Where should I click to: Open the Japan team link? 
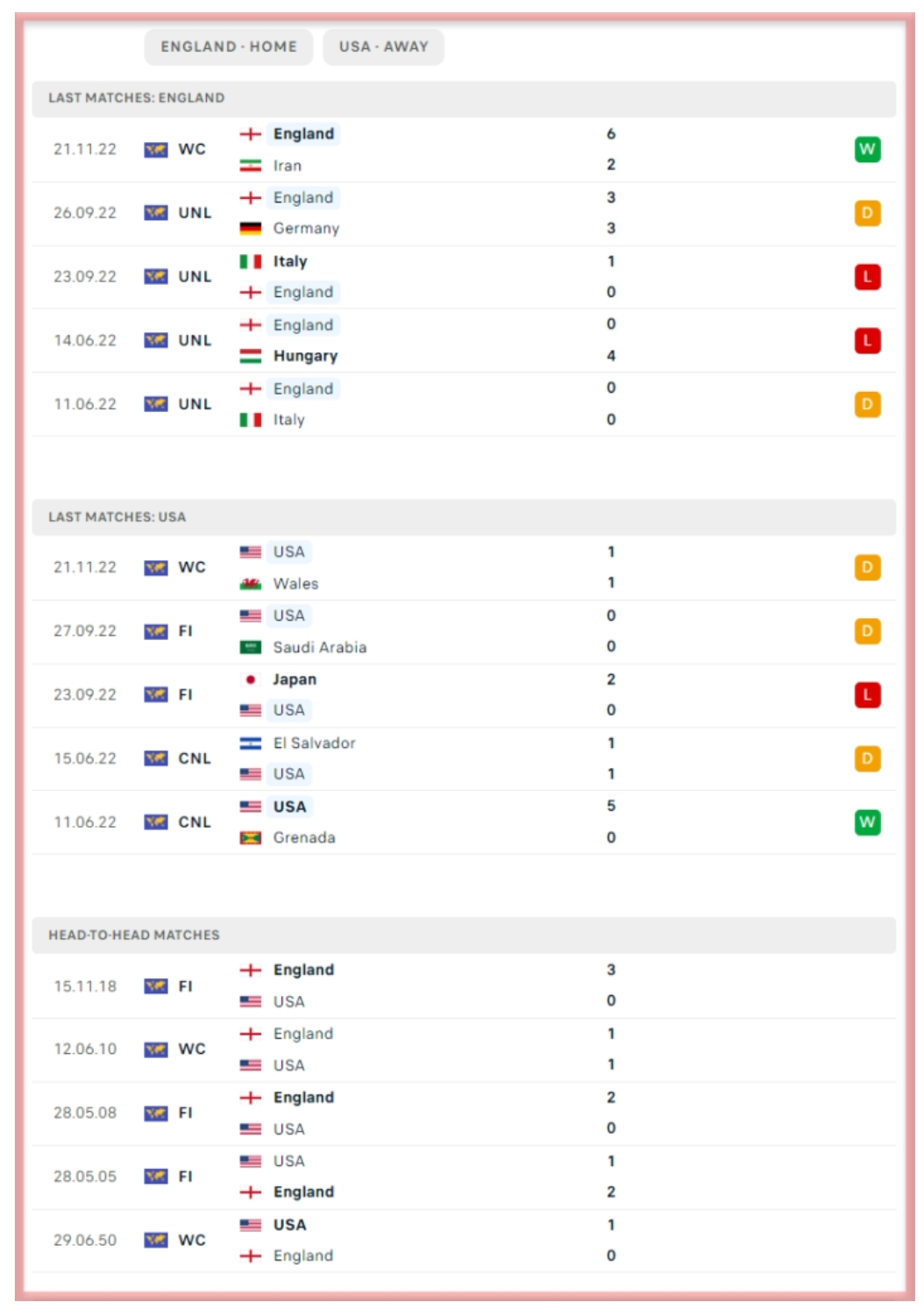click(x=295, y=679)
